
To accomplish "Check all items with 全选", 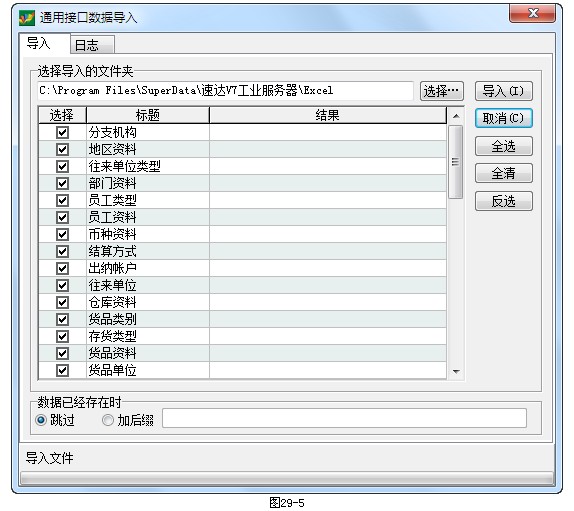I will click(503, 146).
